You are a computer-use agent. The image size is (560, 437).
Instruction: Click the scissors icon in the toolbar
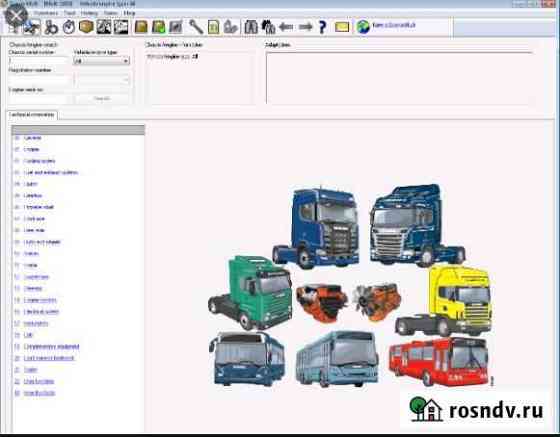tap(51, 27)
